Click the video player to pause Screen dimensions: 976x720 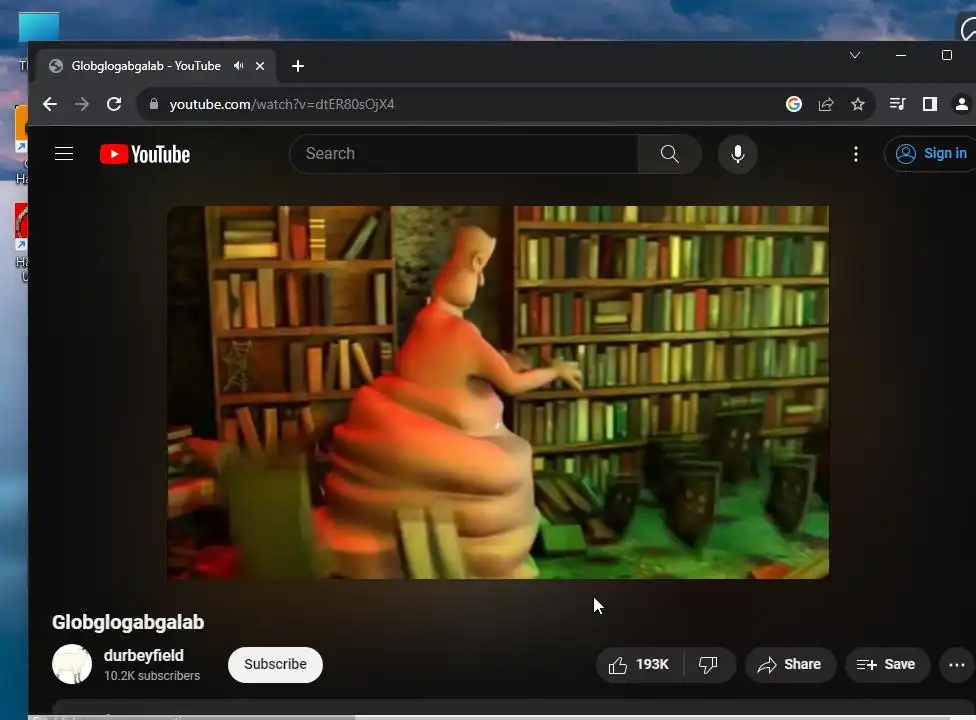(x=498, y=392)
